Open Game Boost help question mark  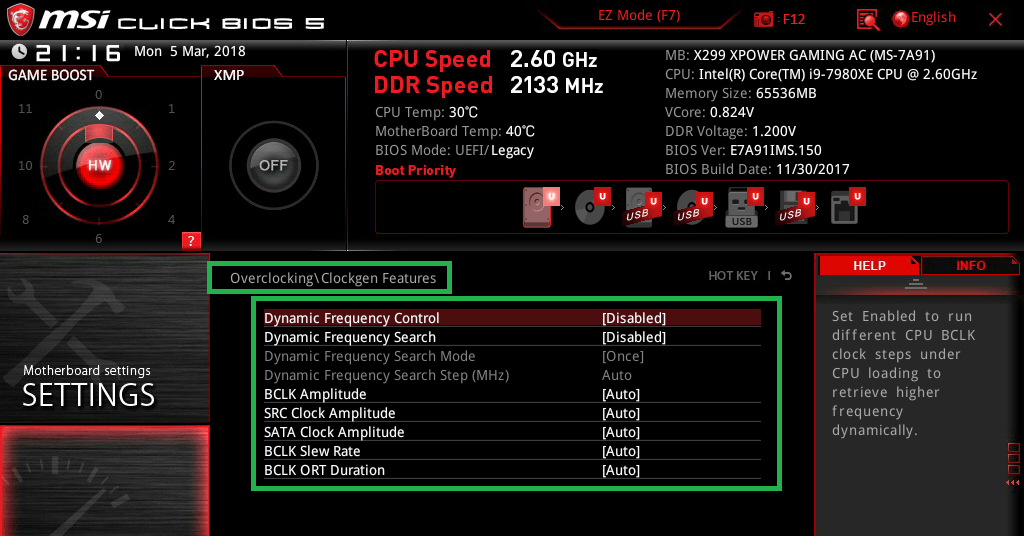(x=191, y=240)
